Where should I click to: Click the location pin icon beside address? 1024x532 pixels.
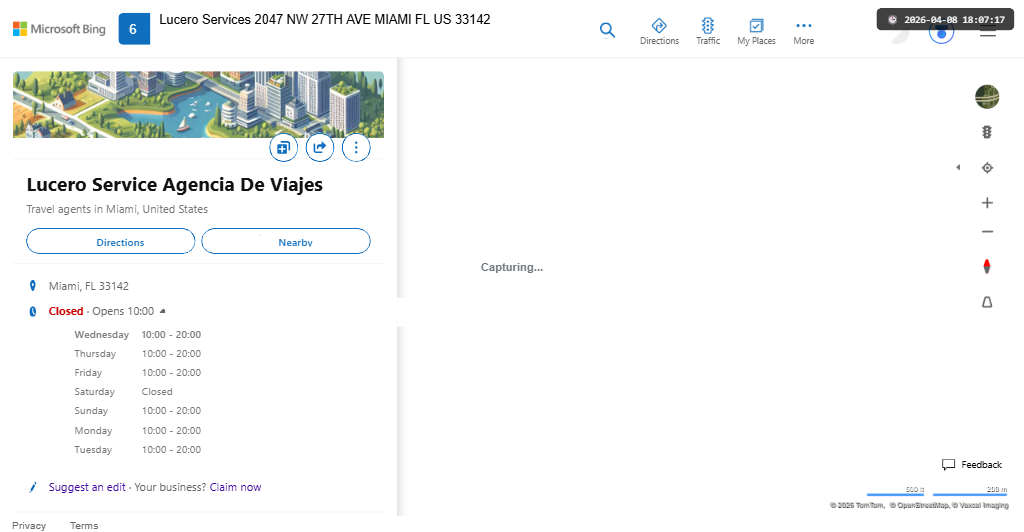tap(33, 286)
